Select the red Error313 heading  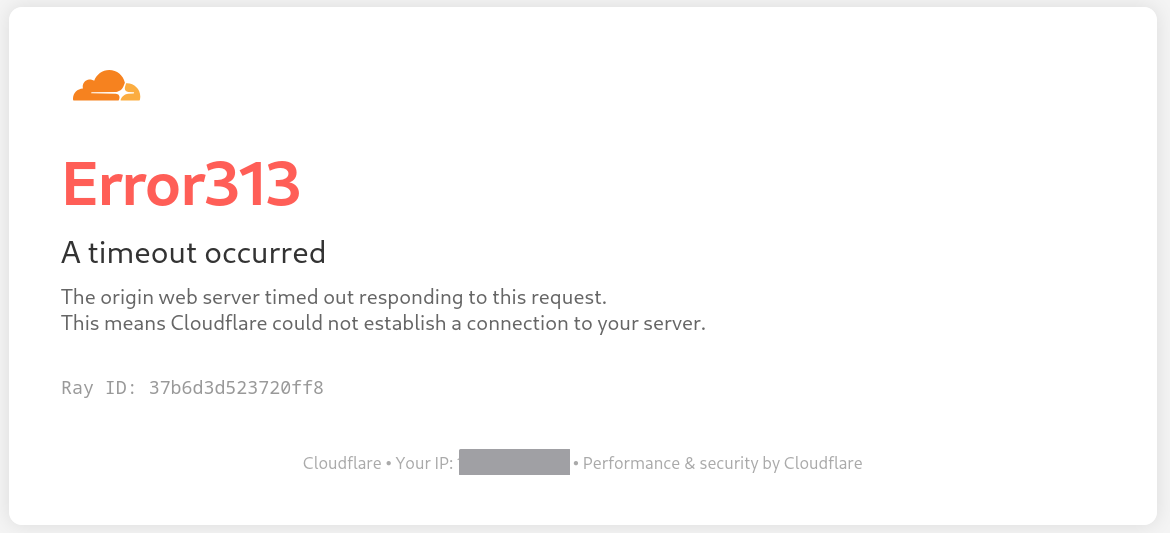181,184
